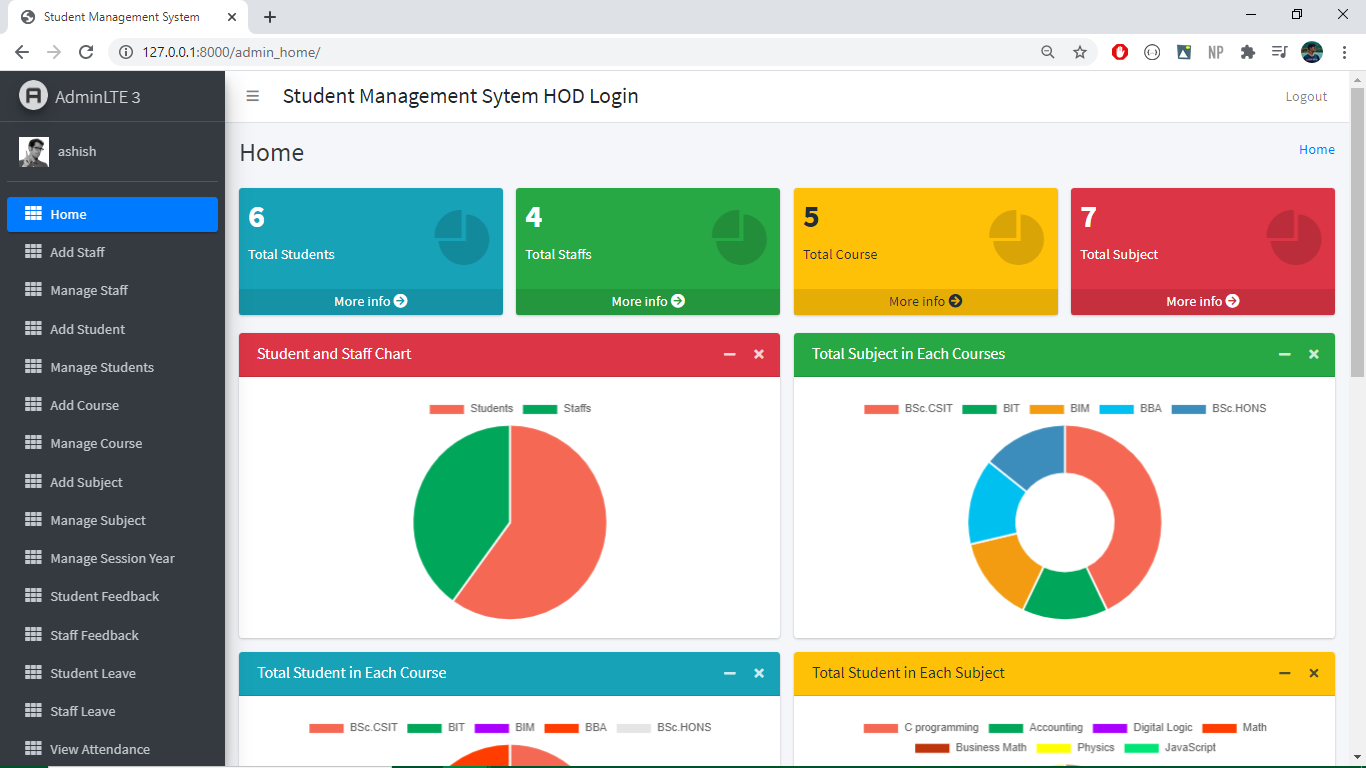The height and width of the screenshot is (768, 1366).
Task: Click grid icon beside Staff Feedback
Action: (x=33, y=634)
